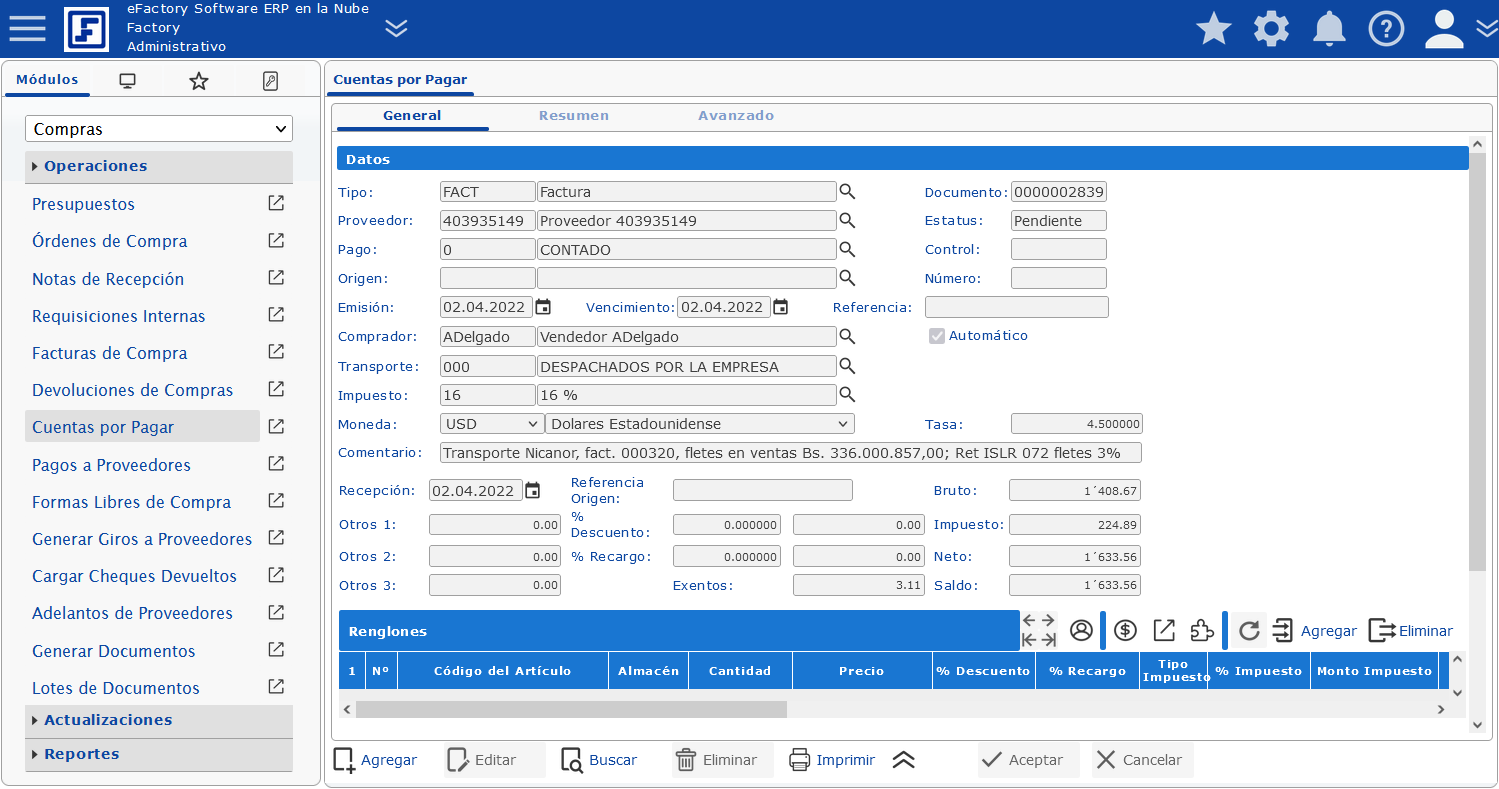The image size is (1499, 789).
Task: Click the new-window icon beside Órdenes de Compra
Action: [276, 240]
